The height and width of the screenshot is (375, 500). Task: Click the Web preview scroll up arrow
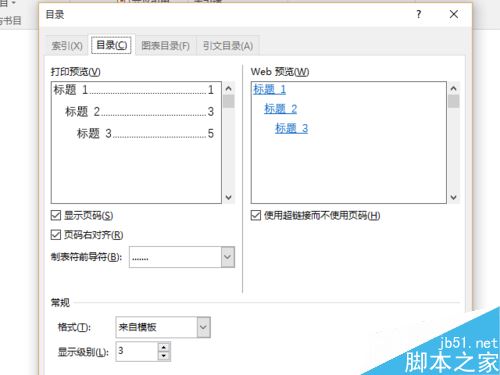(453, 89)
